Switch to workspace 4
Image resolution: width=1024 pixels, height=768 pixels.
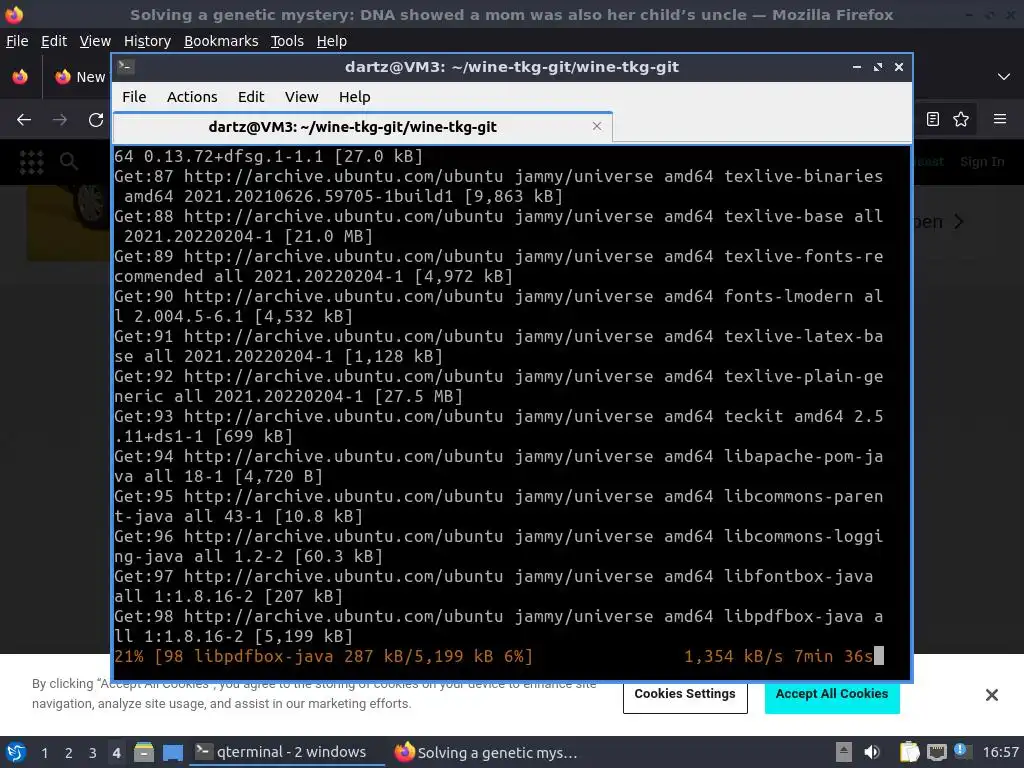point(116,753)
